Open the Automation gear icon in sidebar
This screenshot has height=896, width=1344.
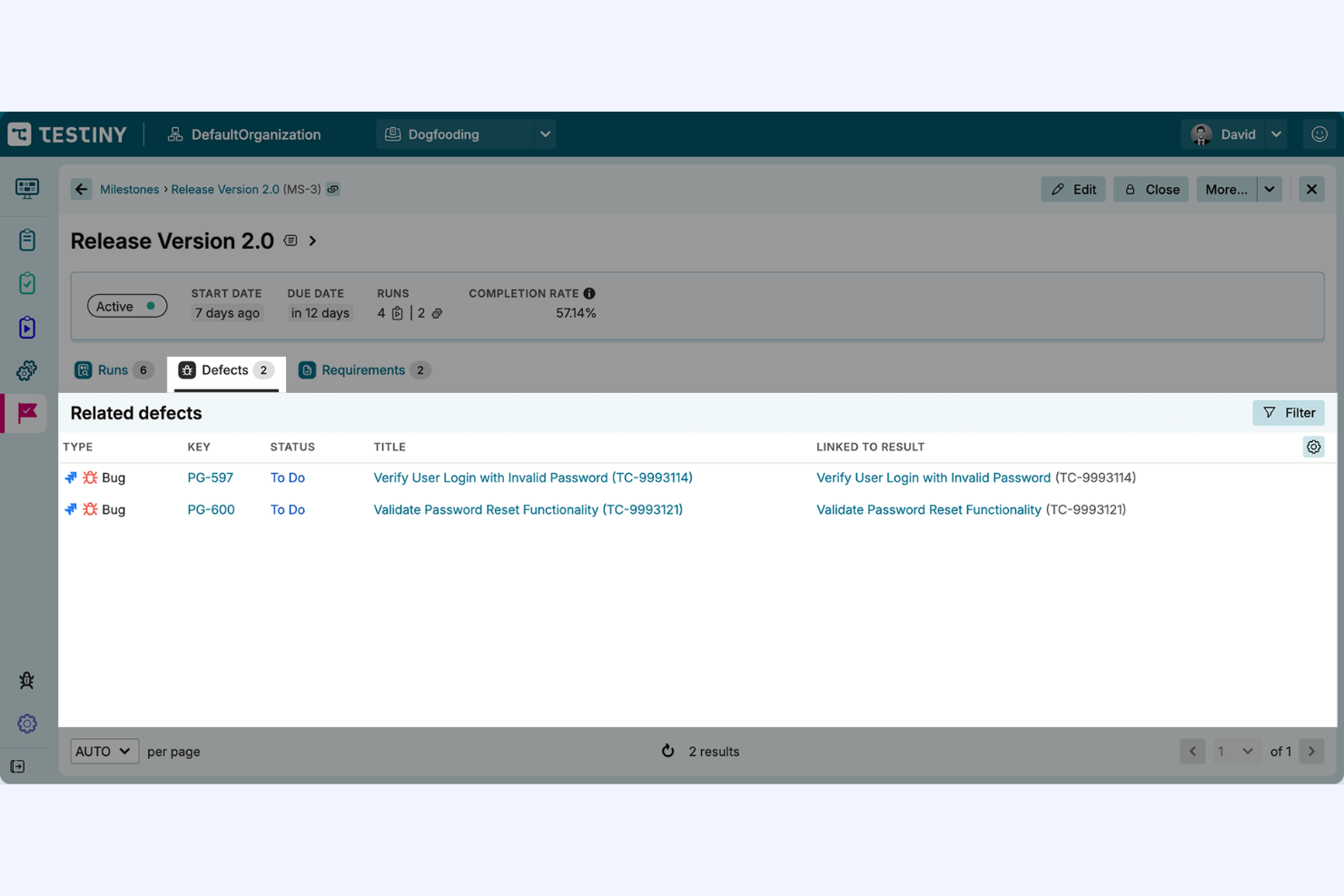[25, 369]
